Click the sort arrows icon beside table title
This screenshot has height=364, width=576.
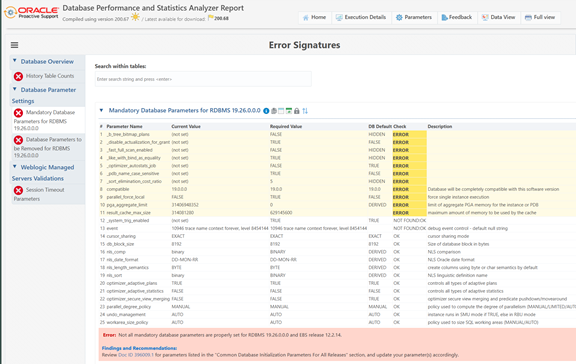[x=305, y=111]
